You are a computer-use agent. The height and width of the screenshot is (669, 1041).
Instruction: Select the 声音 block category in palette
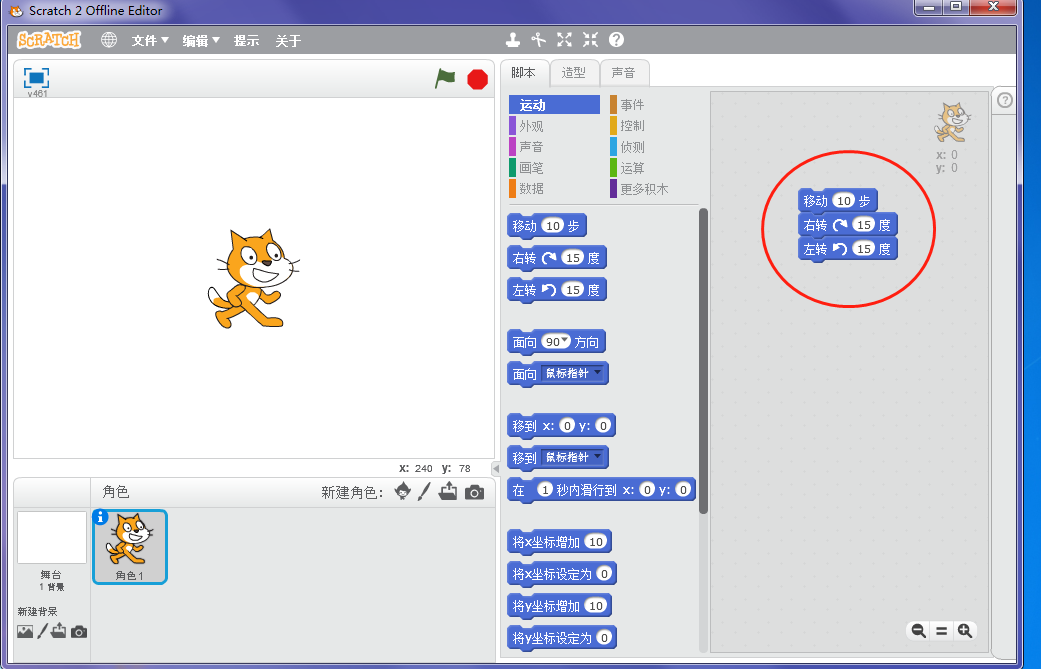pyautogui.click(x=554, y=147)
